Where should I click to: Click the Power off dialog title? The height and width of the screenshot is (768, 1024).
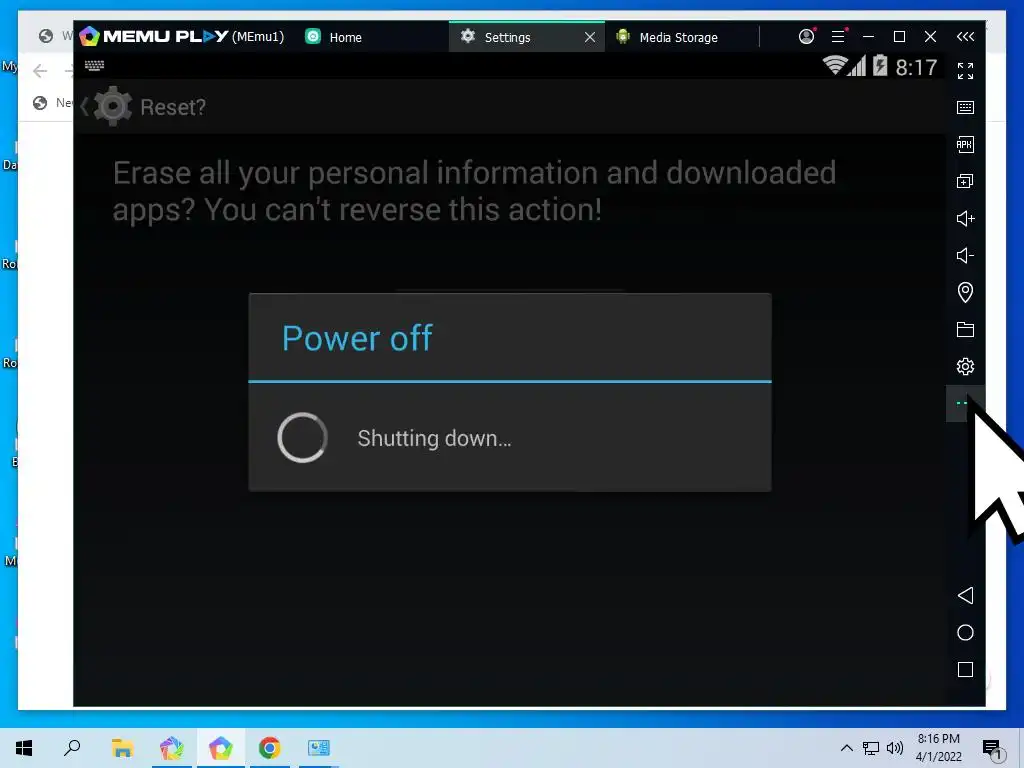pos(357,338)
